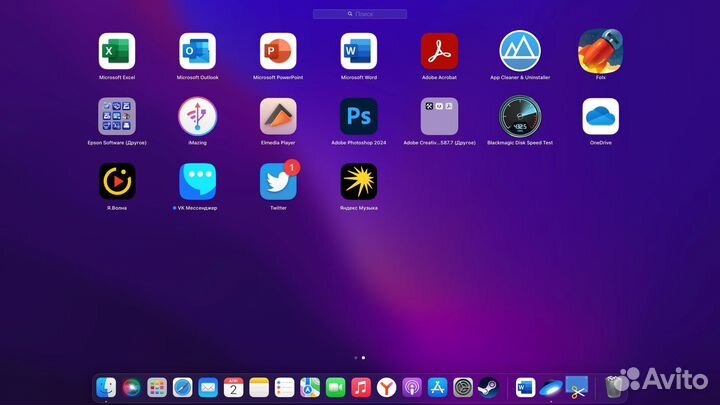Open OneDrive app

click(x=601, y=116)
